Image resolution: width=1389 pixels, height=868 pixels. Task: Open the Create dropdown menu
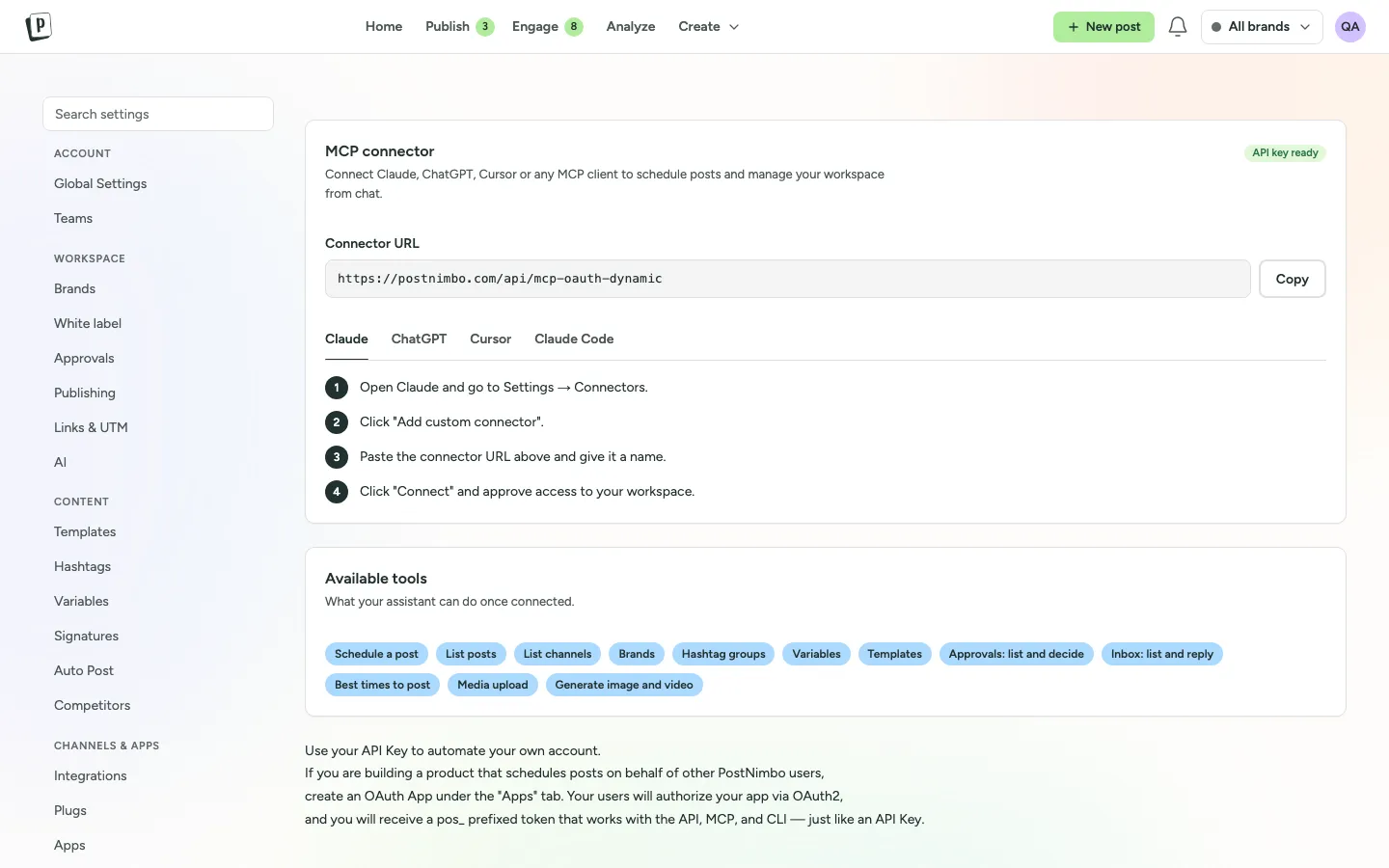pyautogui.click(x=709, y=27)
